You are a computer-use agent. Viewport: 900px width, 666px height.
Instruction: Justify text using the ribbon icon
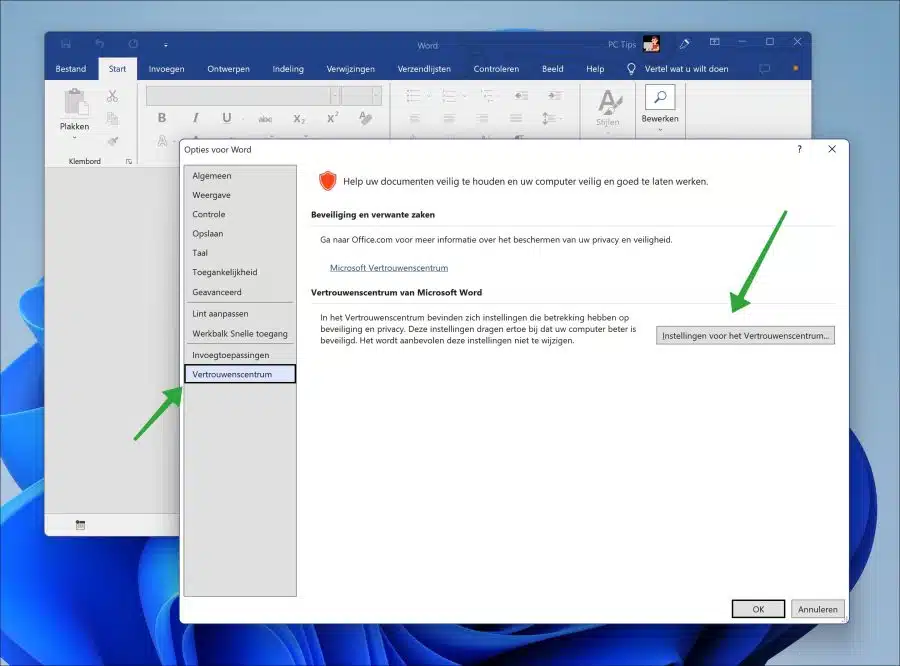[516, 118]
